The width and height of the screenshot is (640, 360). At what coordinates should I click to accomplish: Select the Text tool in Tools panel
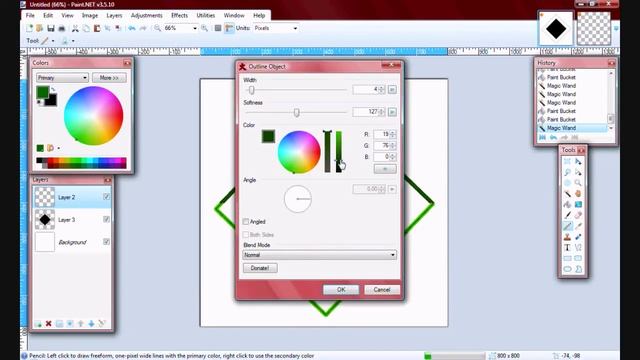click(567, 248)
